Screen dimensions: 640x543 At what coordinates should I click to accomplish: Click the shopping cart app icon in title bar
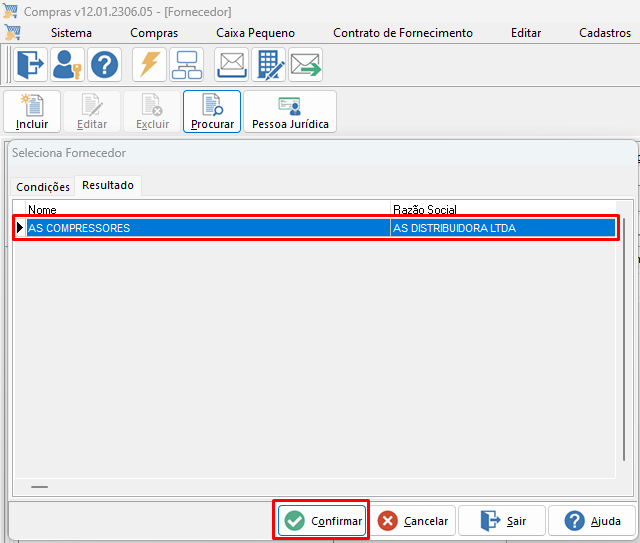point(10,11)
